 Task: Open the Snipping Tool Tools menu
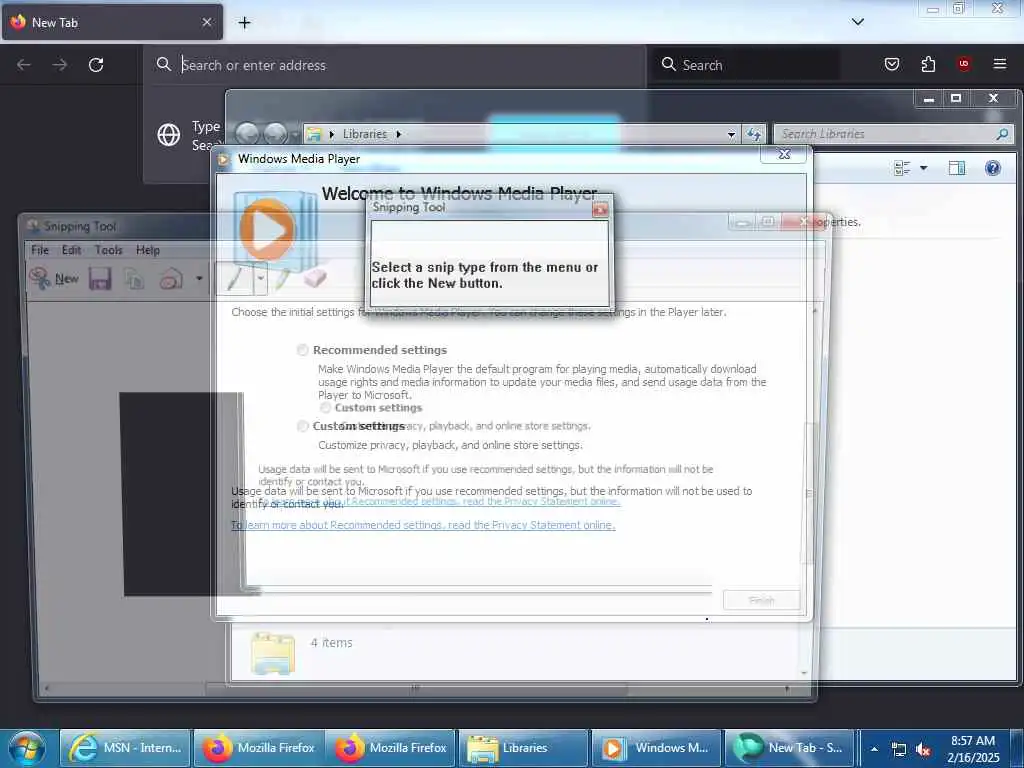coord(108,250)
